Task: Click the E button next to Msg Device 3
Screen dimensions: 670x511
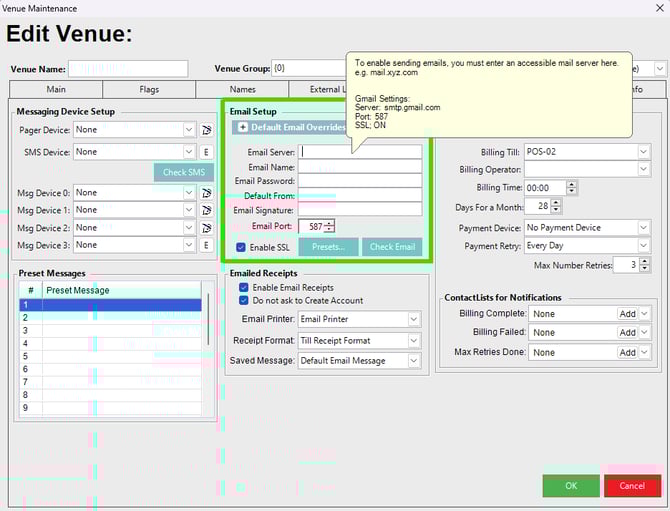Action: [x=206, y=245]
